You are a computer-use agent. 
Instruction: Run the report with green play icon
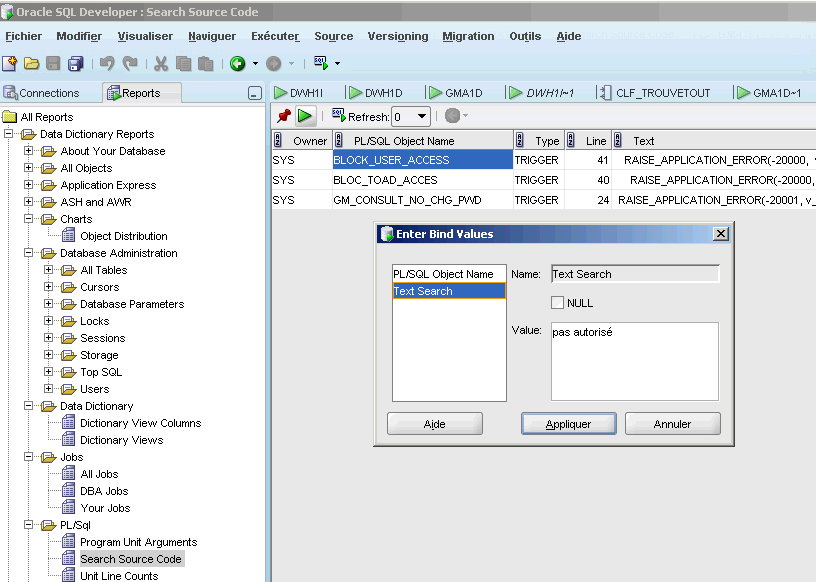point(305,116)
